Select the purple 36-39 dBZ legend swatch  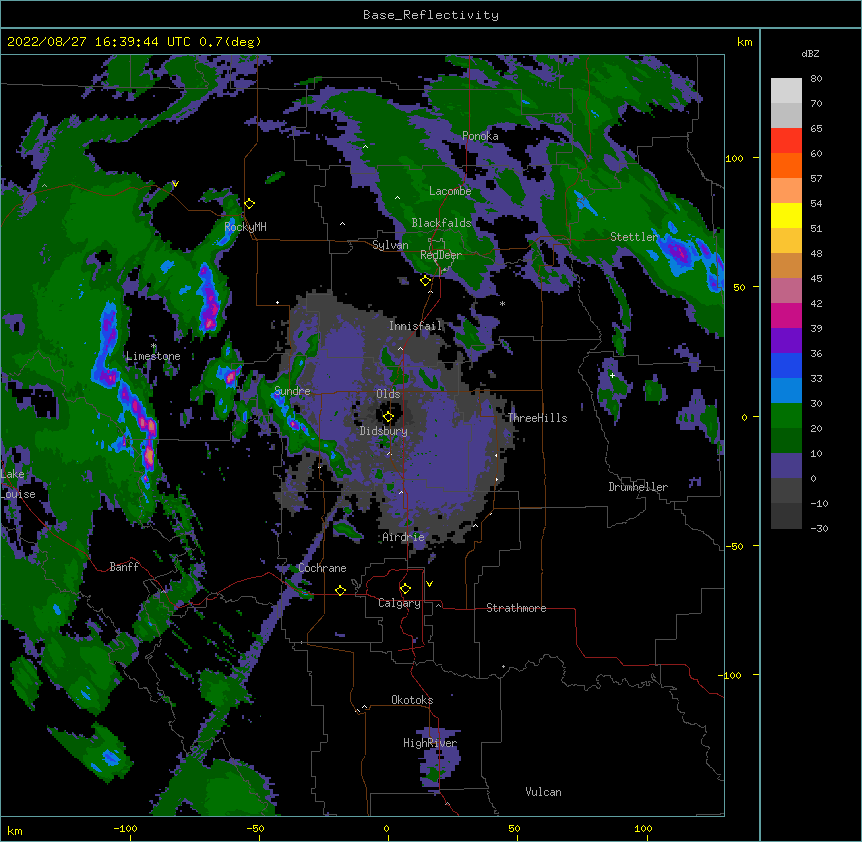[786, 341]
